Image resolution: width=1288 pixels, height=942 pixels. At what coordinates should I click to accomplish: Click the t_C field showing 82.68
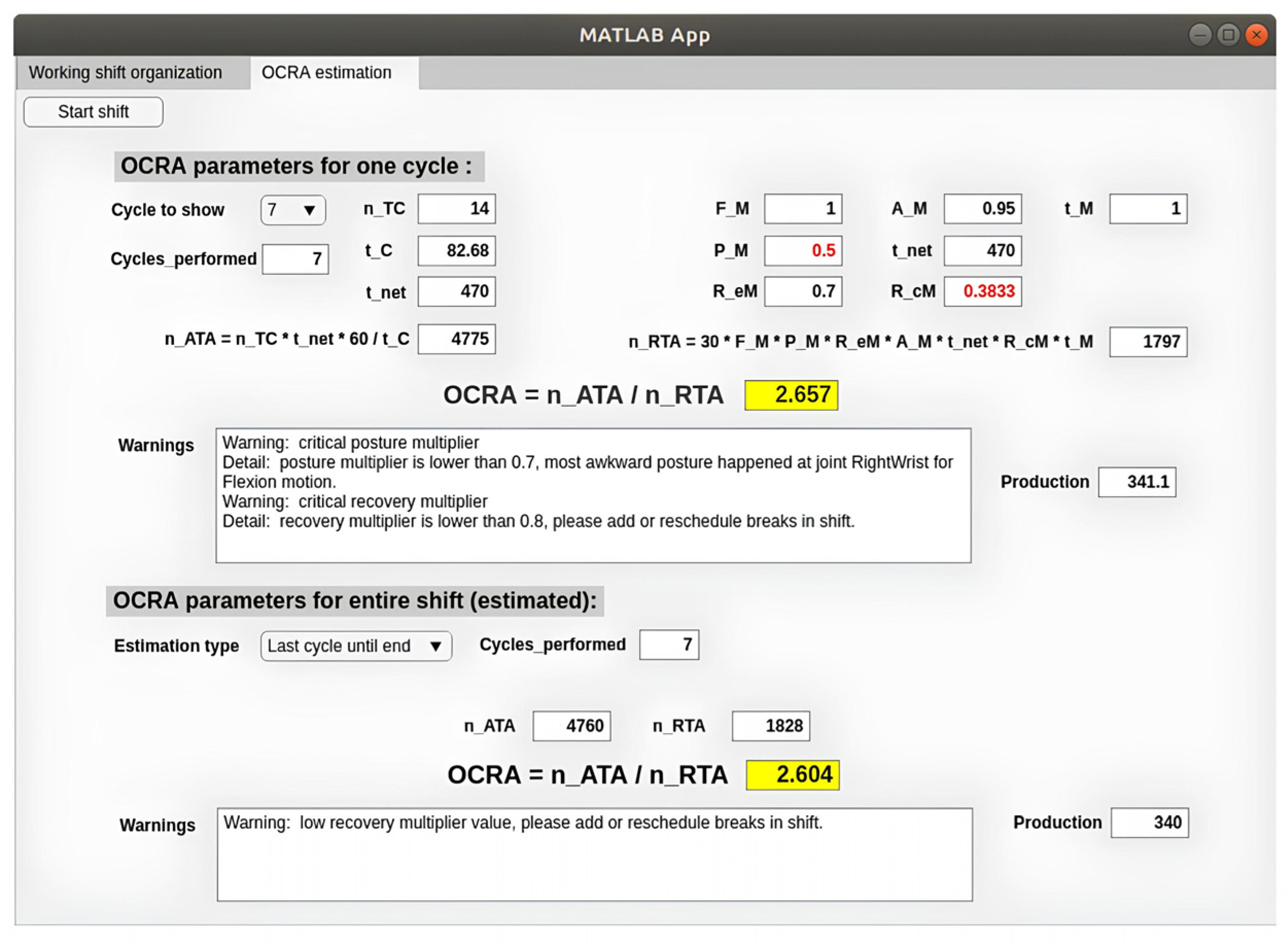456,251
